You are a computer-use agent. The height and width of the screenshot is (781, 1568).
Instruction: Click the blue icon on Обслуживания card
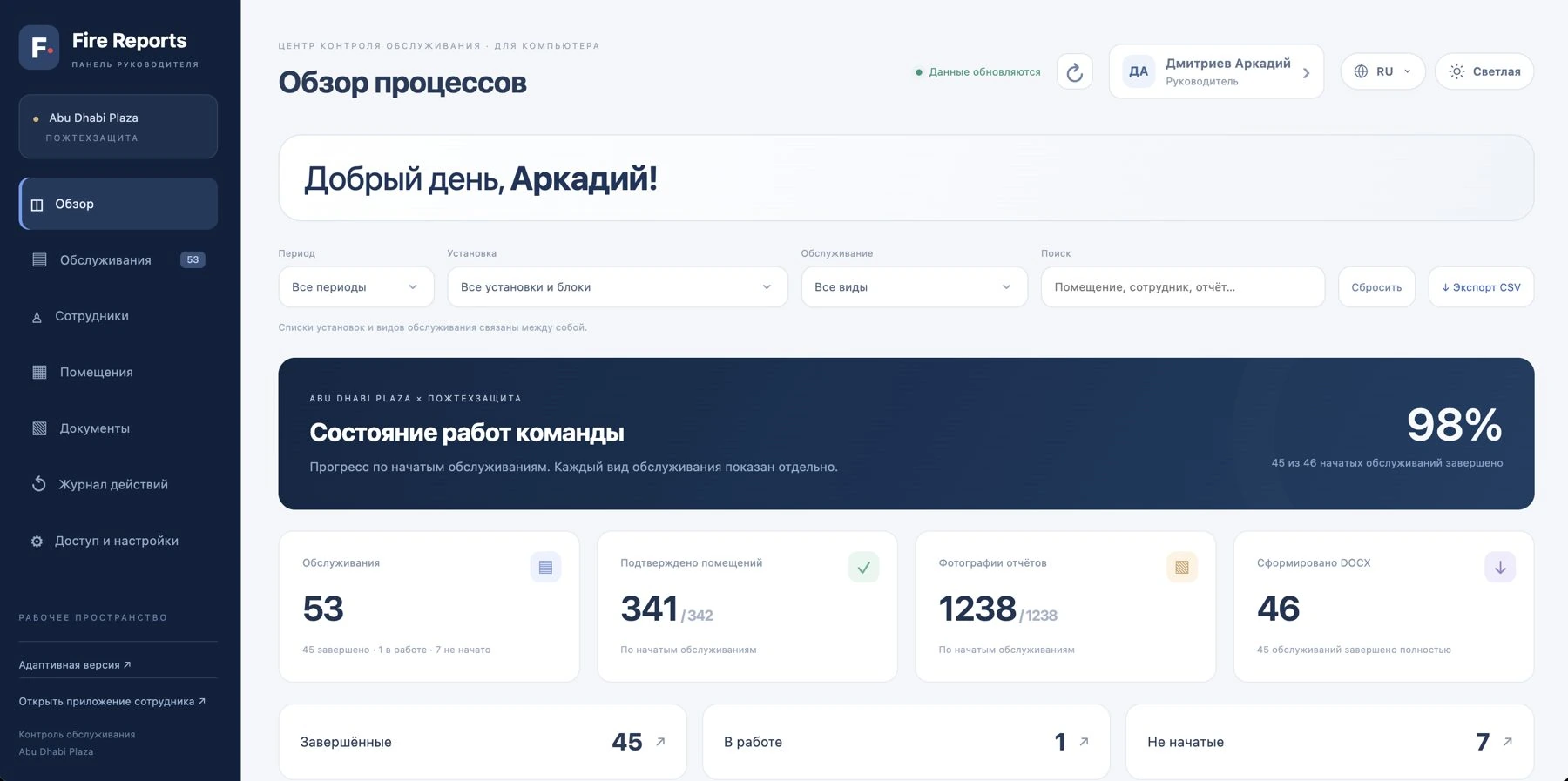[x=545, y=568]
